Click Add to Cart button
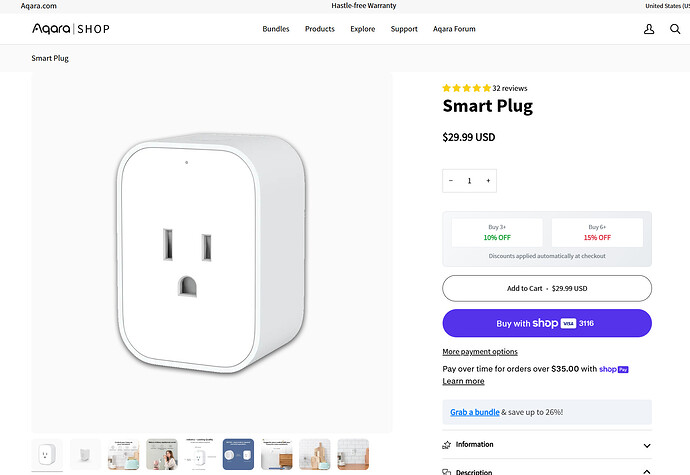690x475 pixels. [x=547, y=288]
